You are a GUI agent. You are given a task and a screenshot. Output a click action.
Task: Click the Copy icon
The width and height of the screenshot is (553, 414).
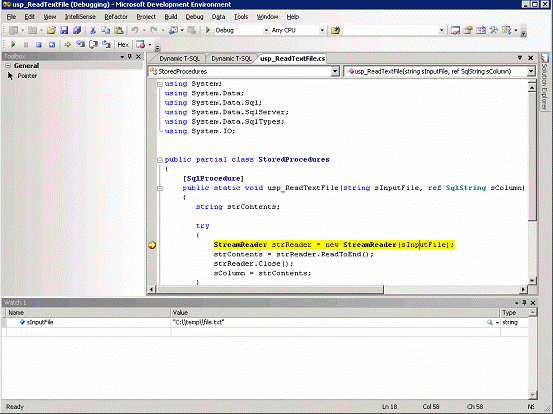(105, 30)
